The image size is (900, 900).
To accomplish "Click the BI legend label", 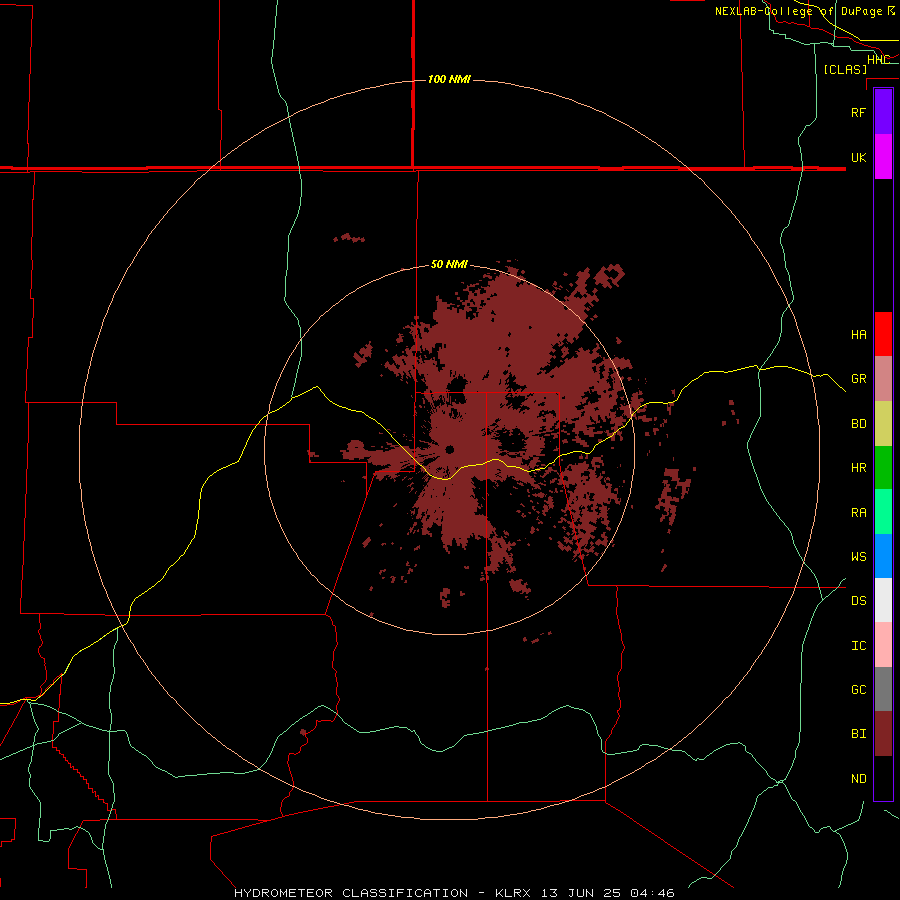I will [858, 734].
